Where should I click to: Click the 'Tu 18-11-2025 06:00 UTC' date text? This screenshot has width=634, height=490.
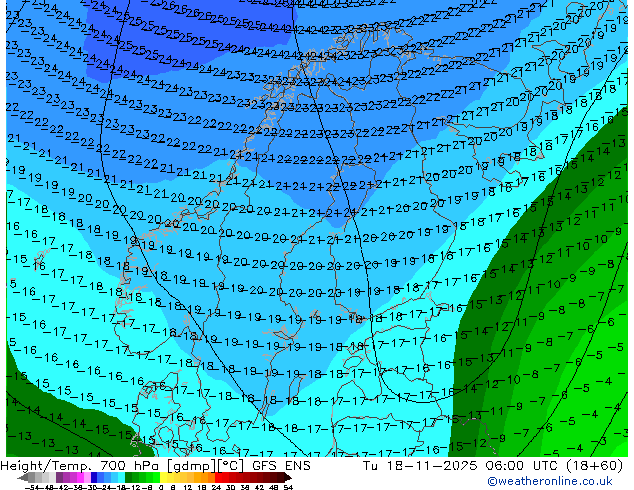[x=461, y=466]
